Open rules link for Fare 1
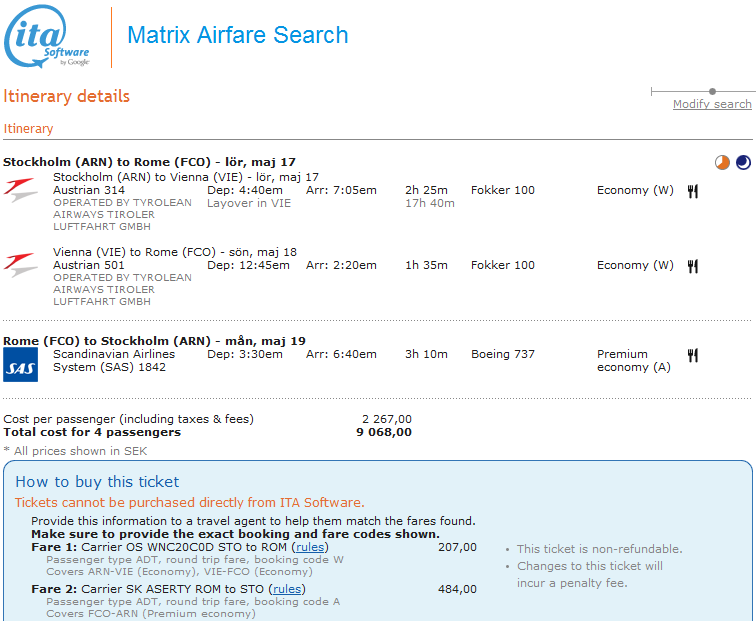756x621 pixels. 310,547
